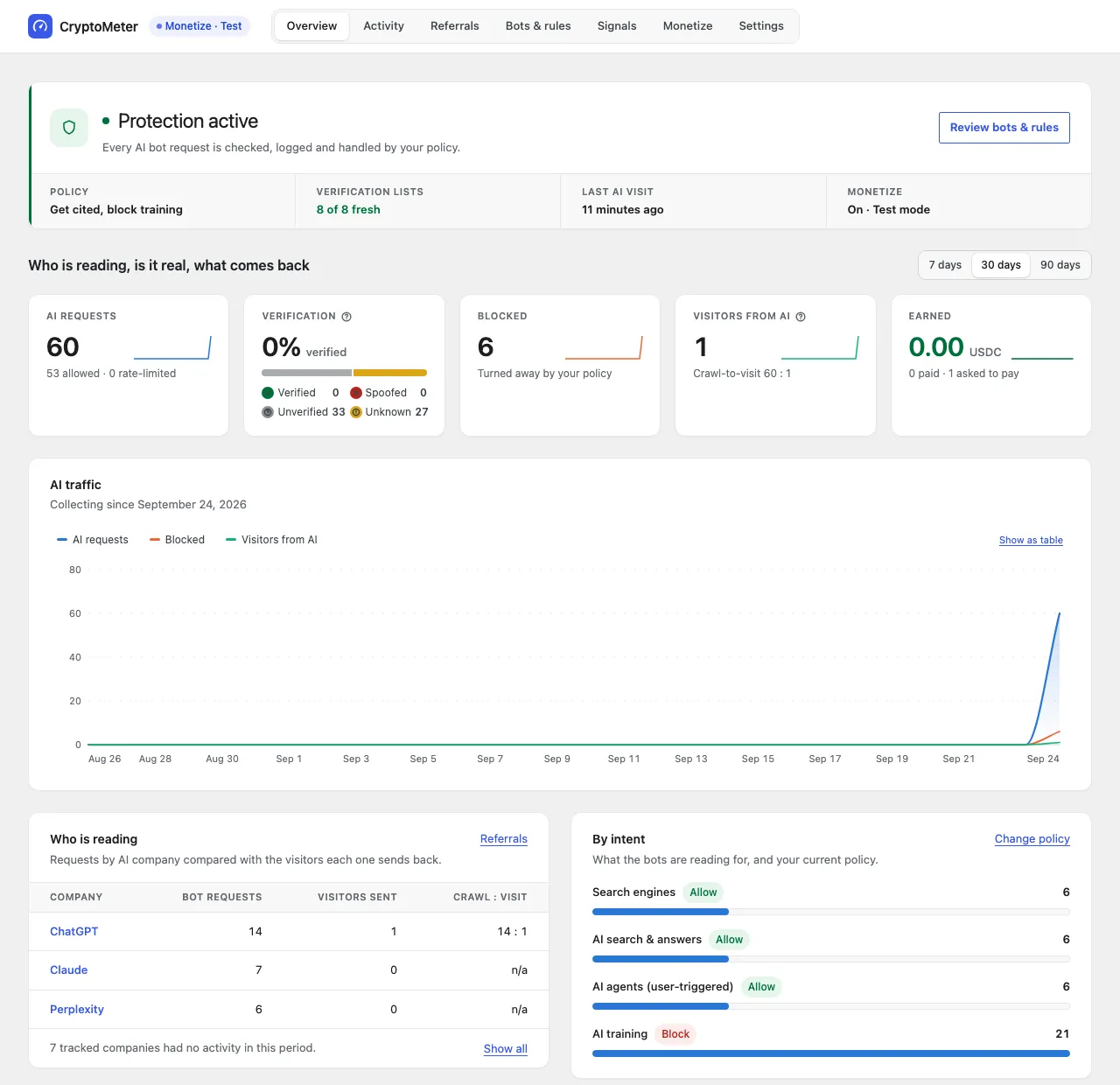The image size is (1120, 1085).
Task: Click the Change policy link
Action: pos(1032,839)
